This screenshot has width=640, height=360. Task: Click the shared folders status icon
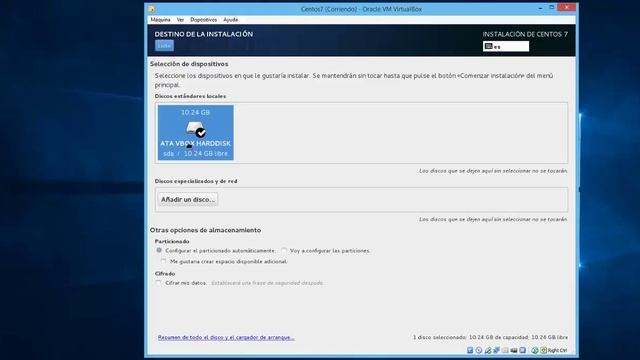(x=505, y=350)
